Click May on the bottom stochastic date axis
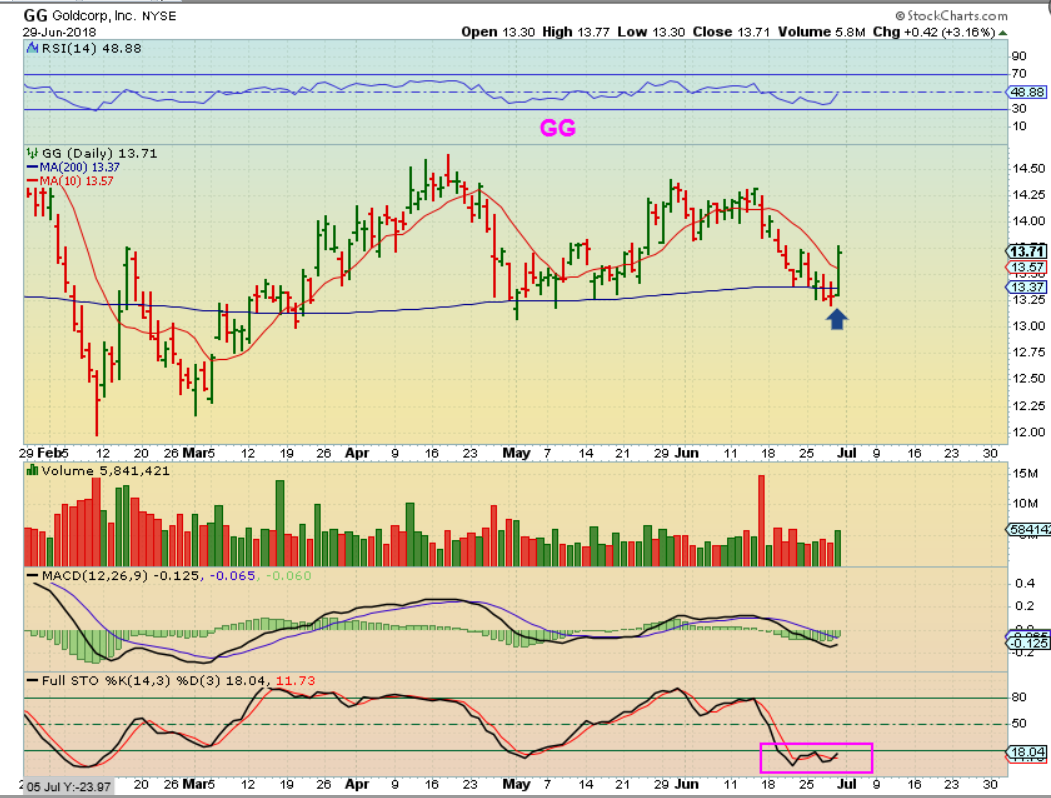1051x798 pixels. 516,784
